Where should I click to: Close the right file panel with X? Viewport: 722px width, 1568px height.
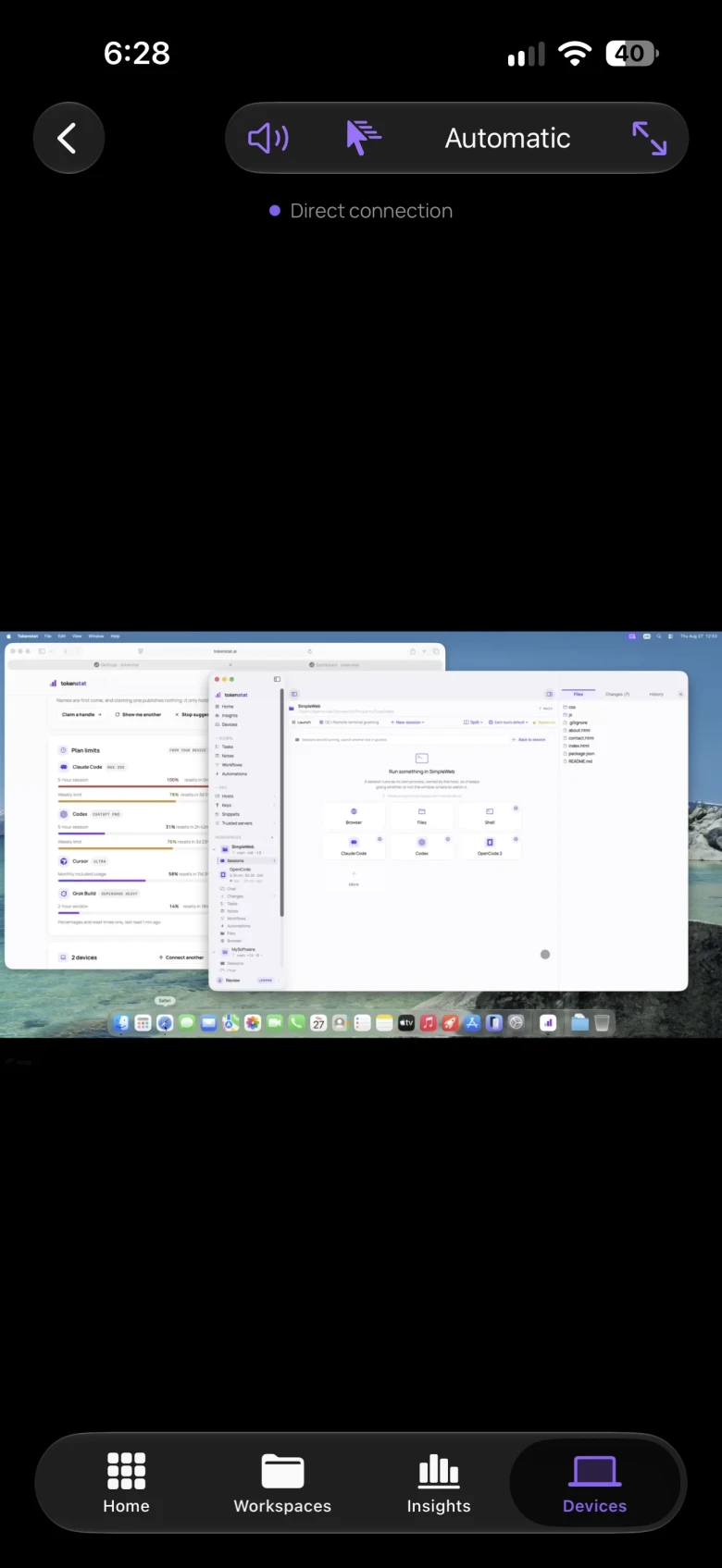[681, 694]
